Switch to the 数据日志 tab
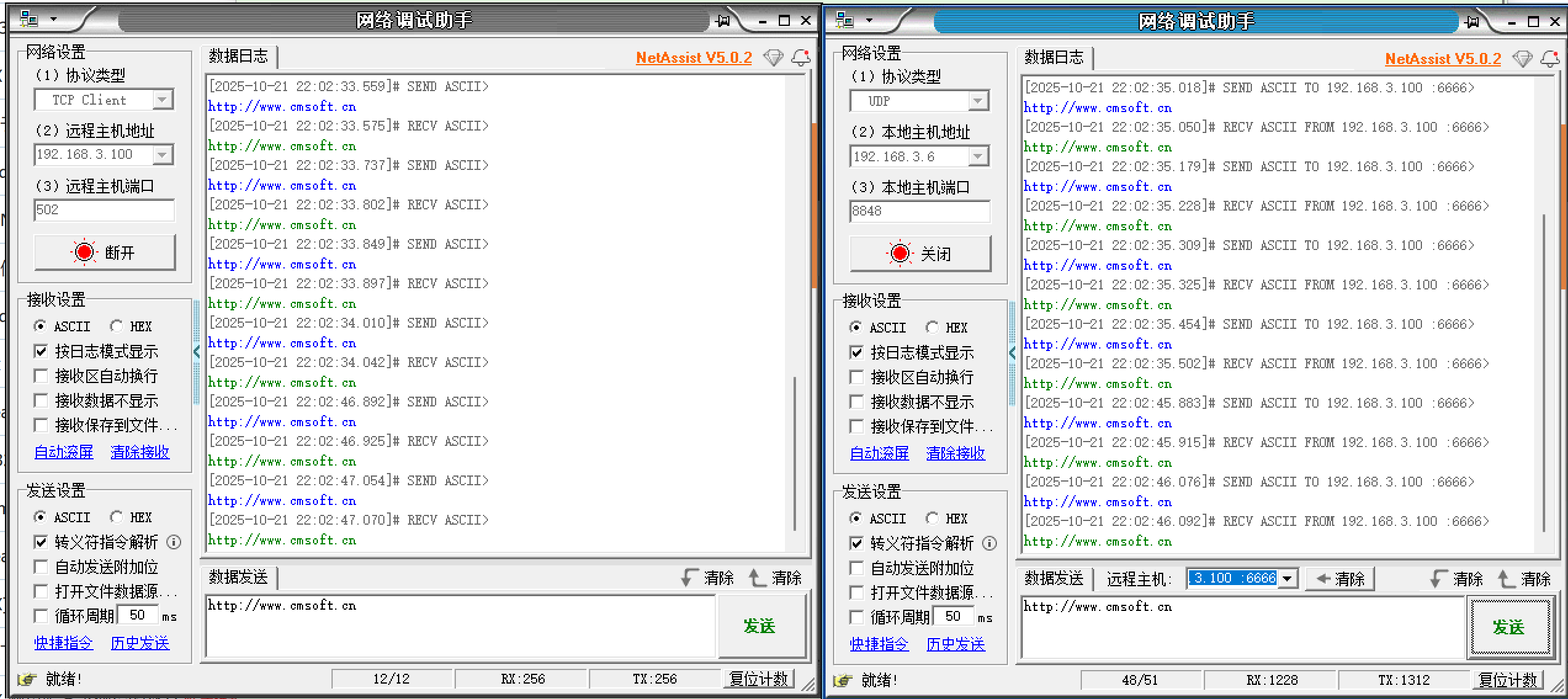The image size is (1568, 699). tap(239, 56)
